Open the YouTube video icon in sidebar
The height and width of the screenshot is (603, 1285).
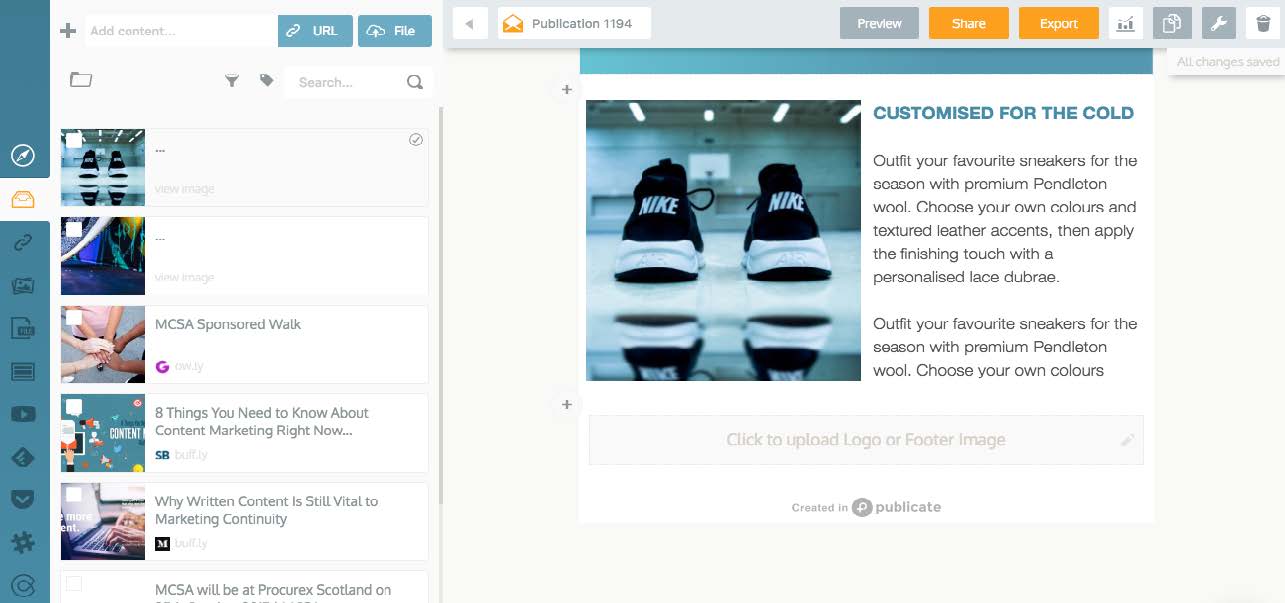coord(23,415)
